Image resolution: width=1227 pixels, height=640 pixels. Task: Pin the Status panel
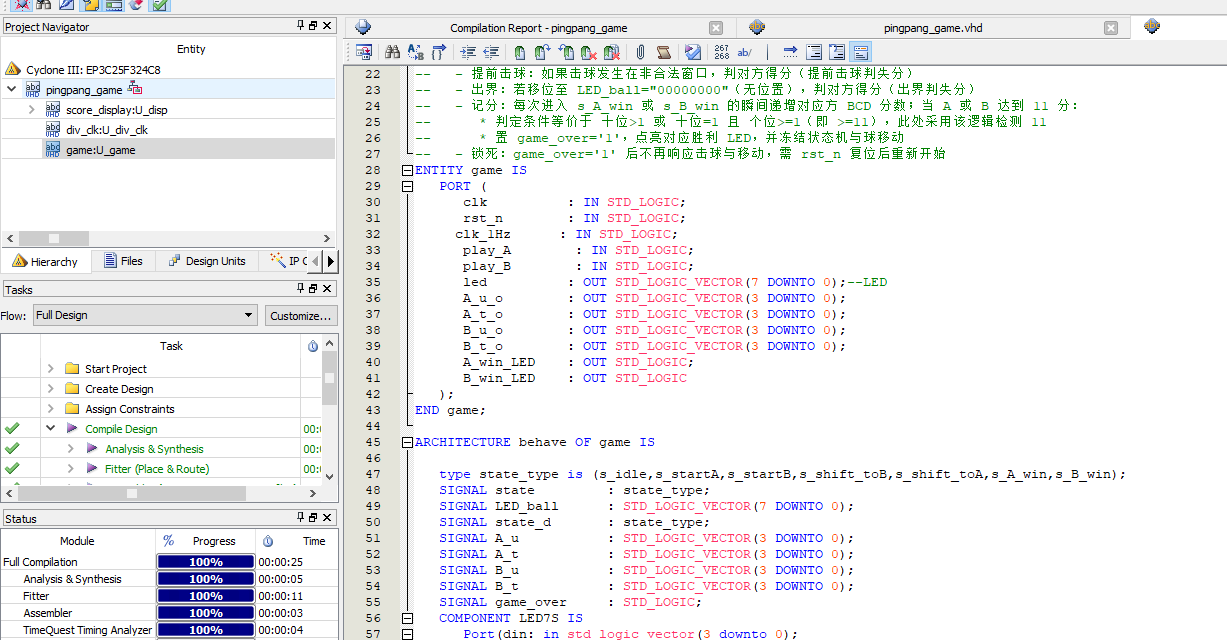click(x=302, y=518)
